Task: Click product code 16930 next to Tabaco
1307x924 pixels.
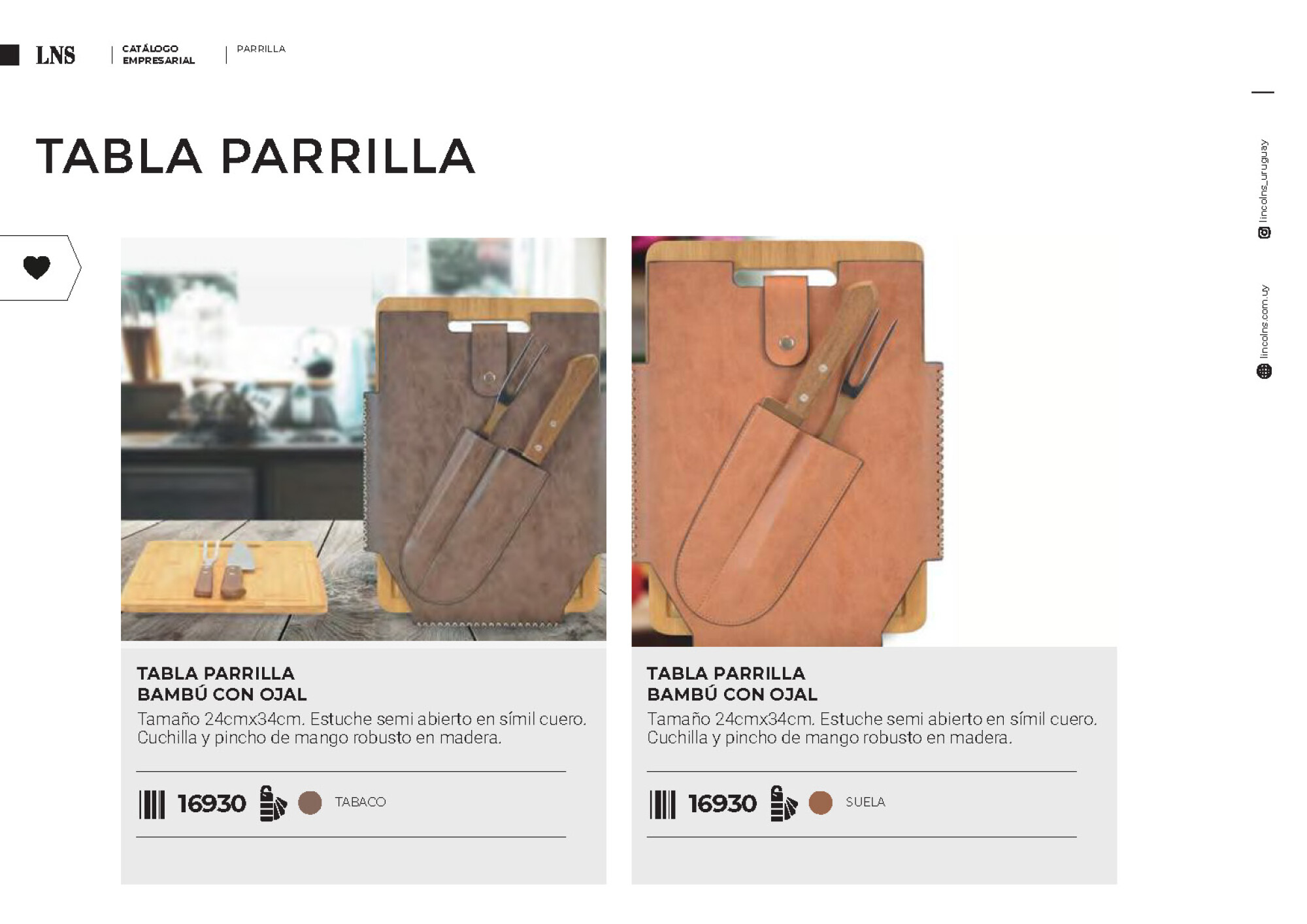Action: (212, 804)
